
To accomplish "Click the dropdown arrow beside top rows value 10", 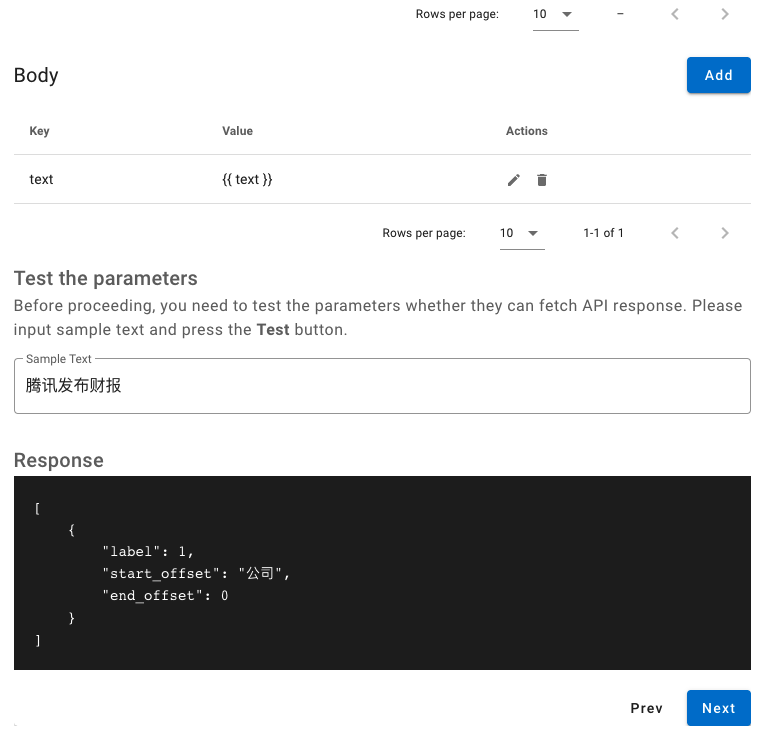I will pyautogui.click(x=567, y=14).
